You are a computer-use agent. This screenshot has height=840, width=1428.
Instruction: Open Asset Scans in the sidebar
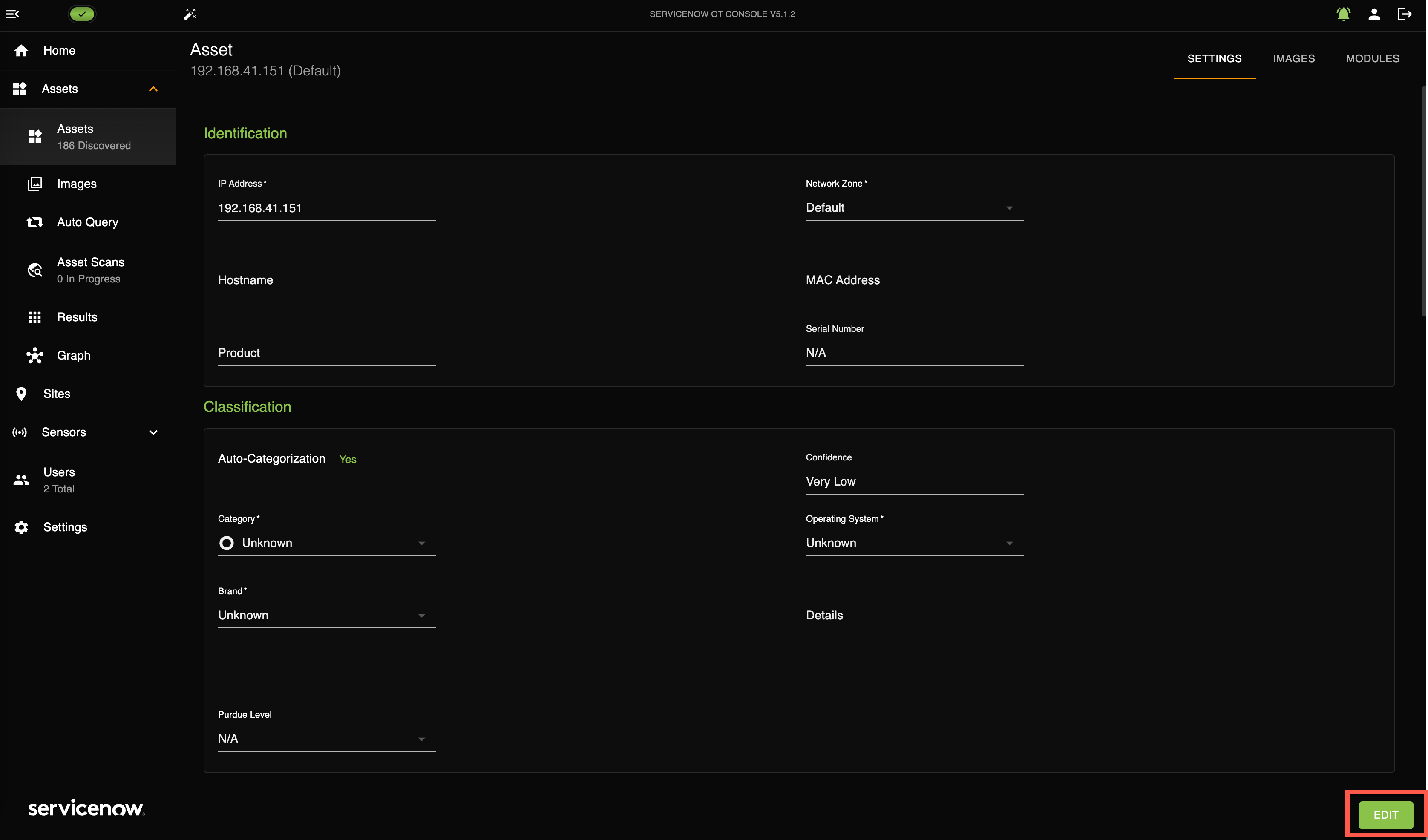tap(88, 270)
